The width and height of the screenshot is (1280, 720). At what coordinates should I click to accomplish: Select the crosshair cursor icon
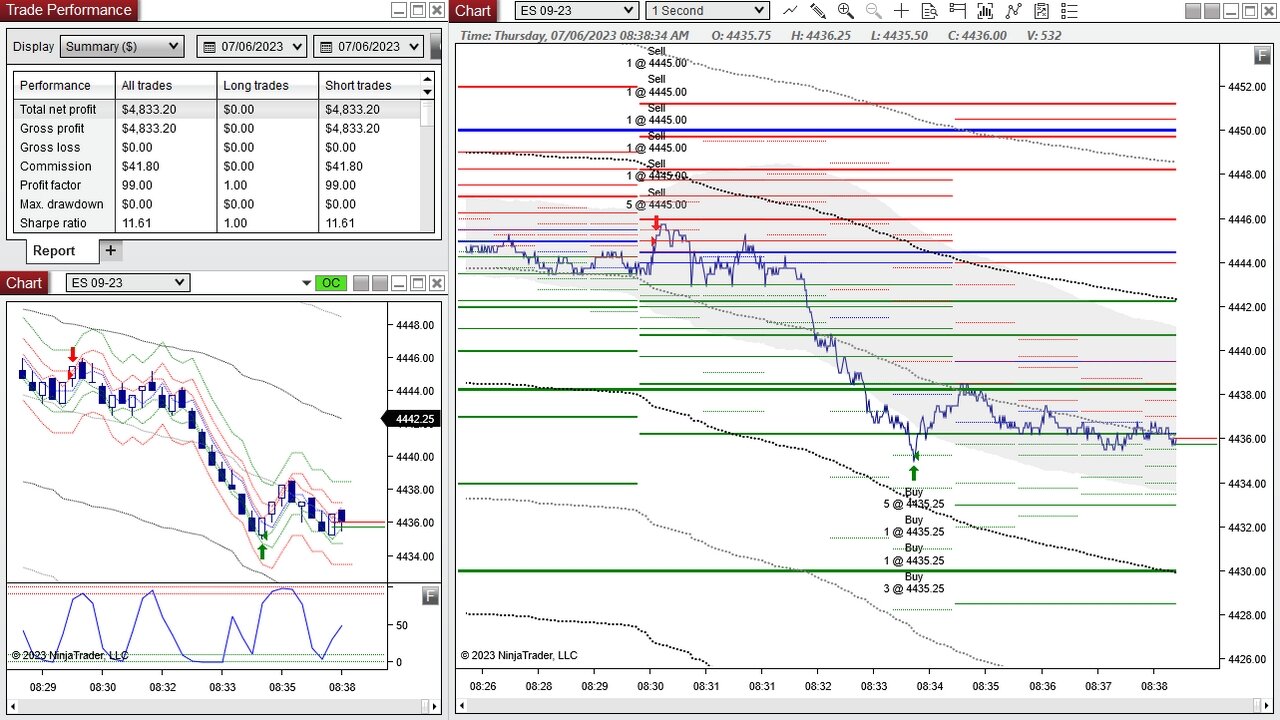[x=902, y=11]
